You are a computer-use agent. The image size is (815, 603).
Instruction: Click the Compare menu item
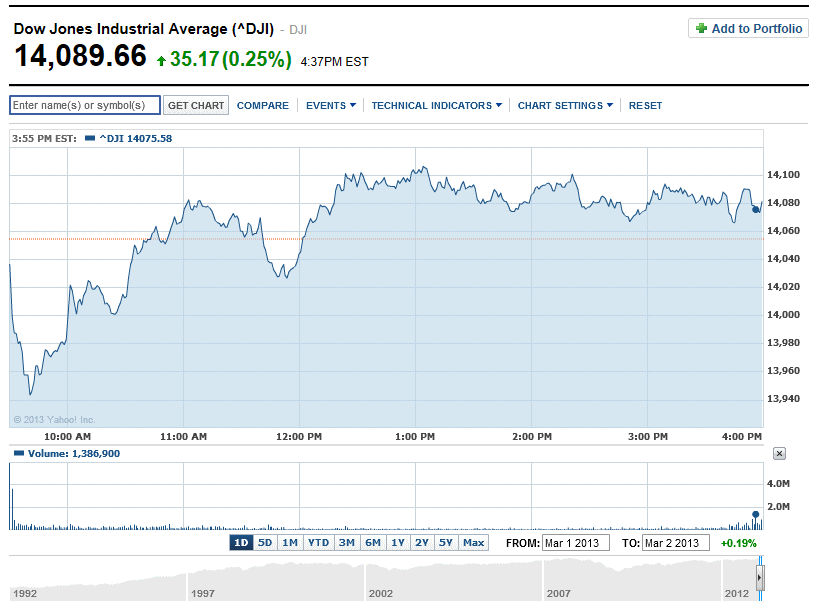(262, 106)
